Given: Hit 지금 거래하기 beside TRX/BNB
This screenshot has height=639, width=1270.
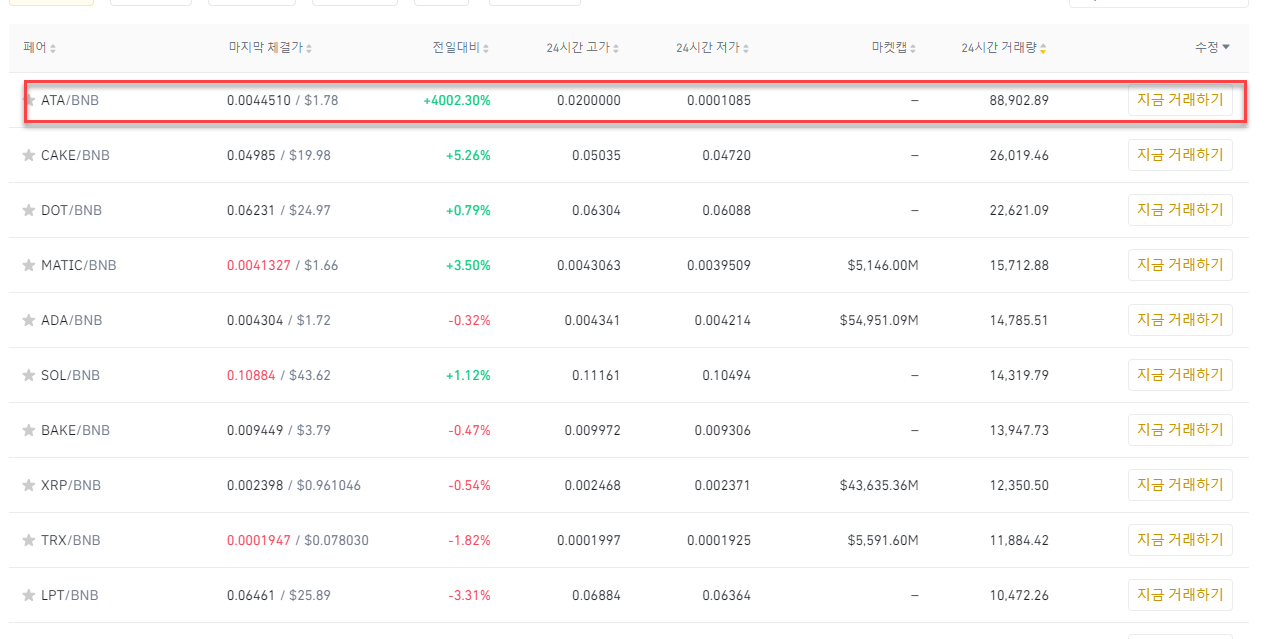Looking at the screenshot, I should pos(1180,540).
